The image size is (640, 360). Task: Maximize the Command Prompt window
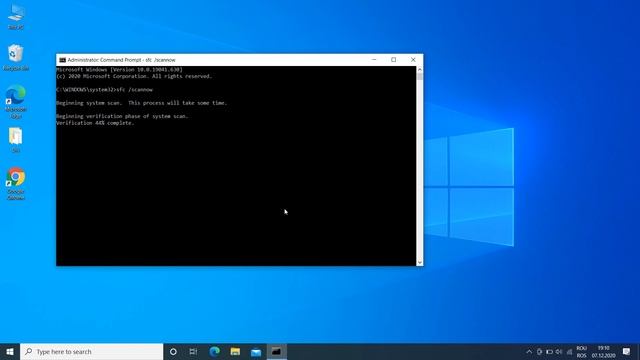[x=393, y=60]
